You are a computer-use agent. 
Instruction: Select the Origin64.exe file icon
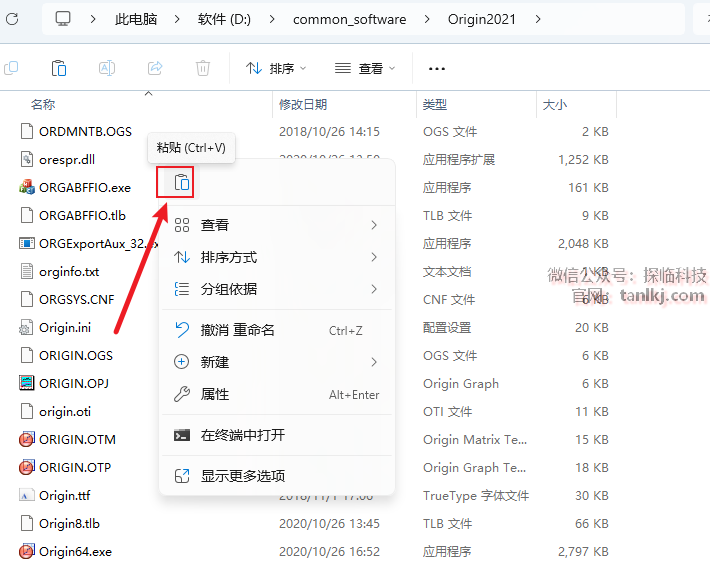coord(28,551)
